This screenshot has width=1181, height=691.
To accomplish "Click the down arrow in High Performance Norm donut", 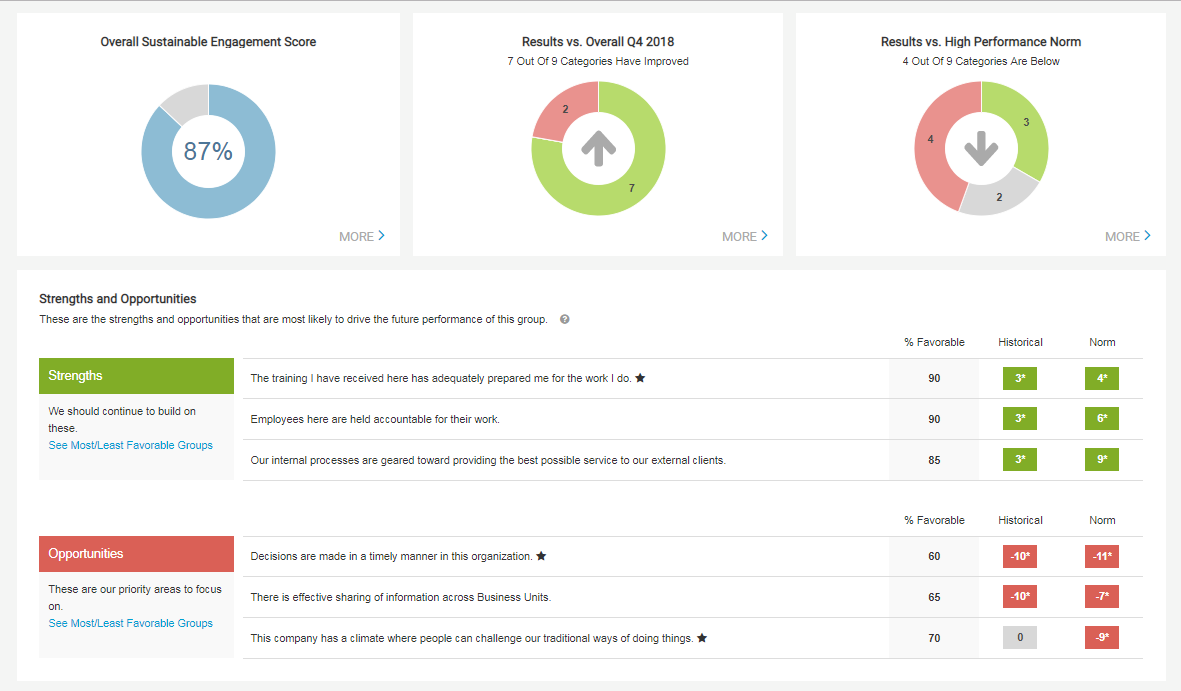I will [981, 149].
